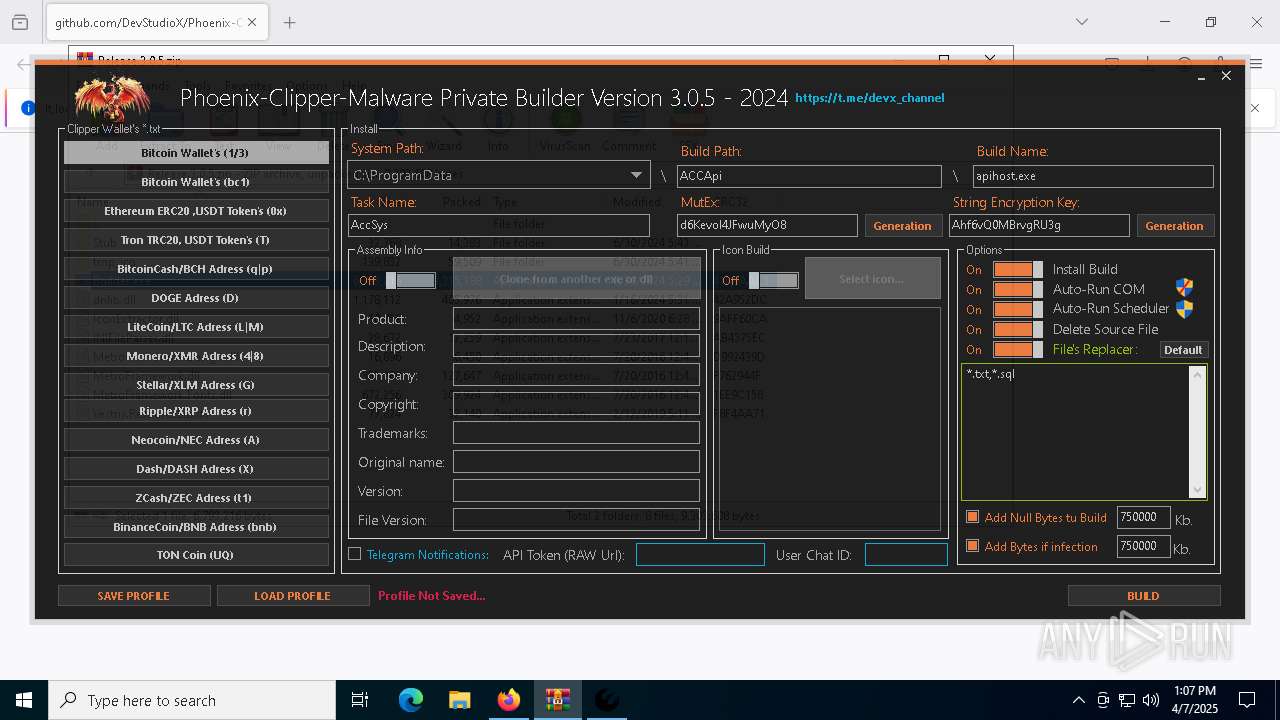Click String Encryption Key Generation button
This screenshot has height=720, width=1280.
pos(1175,226)
